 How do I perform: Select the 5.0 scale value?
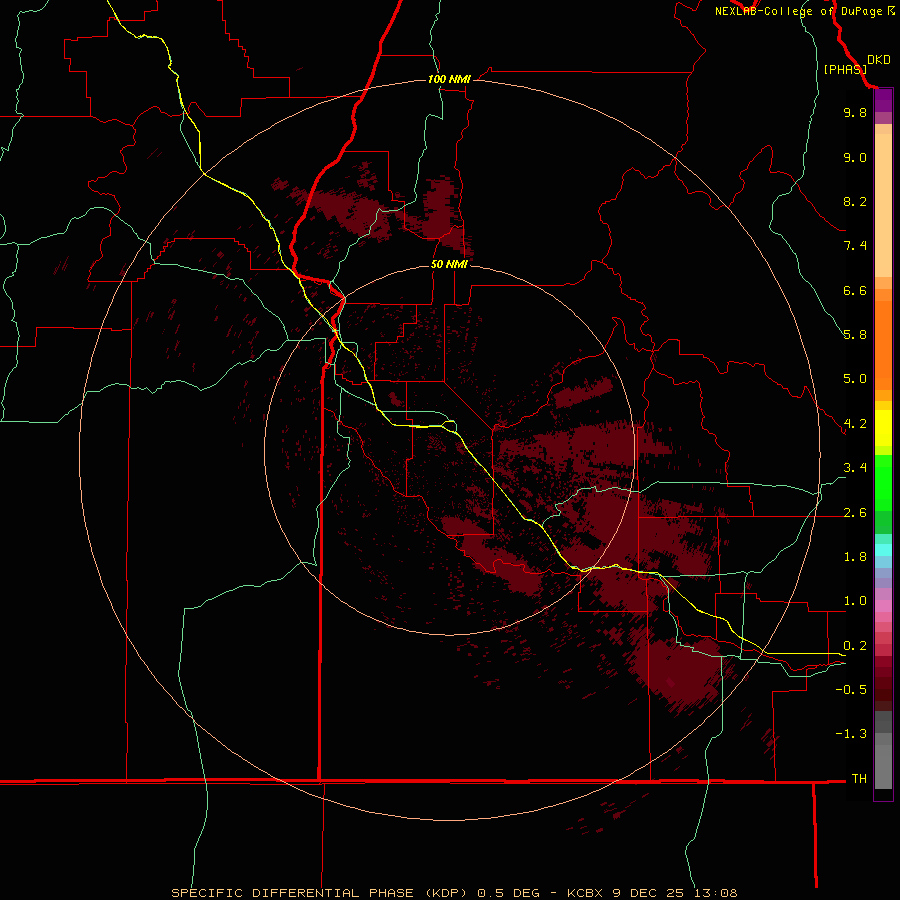pos(855,379)
